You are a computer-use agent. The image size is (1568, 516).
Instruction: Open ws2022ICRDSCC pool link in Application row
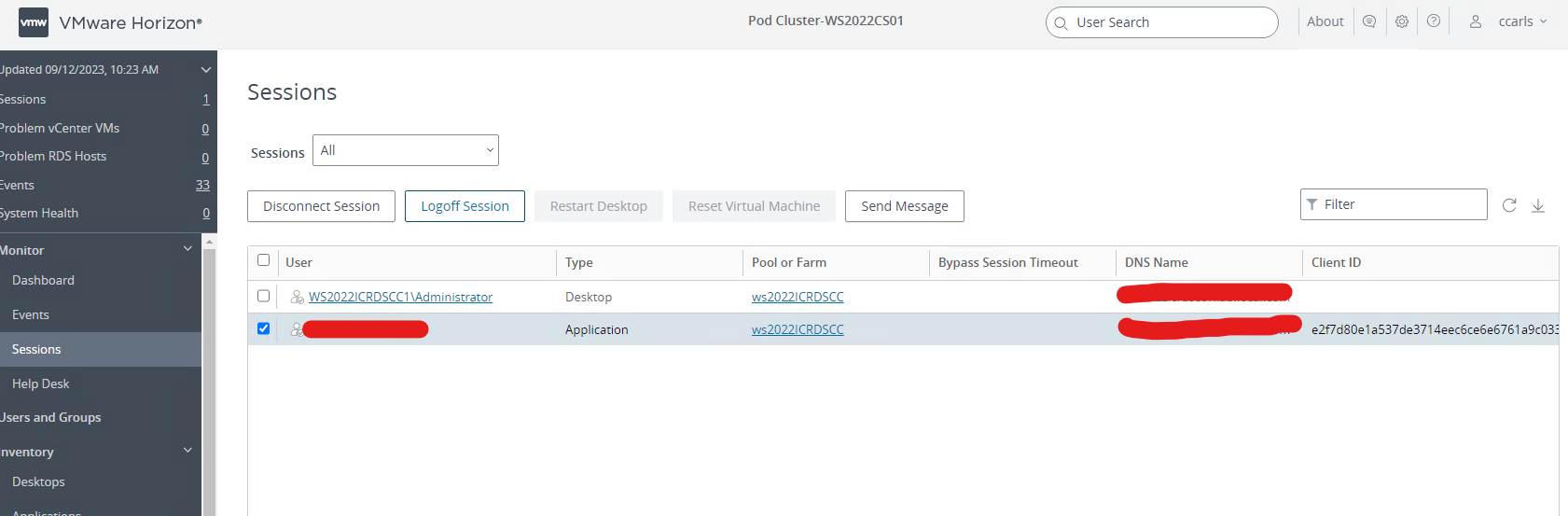coord(798,329)
